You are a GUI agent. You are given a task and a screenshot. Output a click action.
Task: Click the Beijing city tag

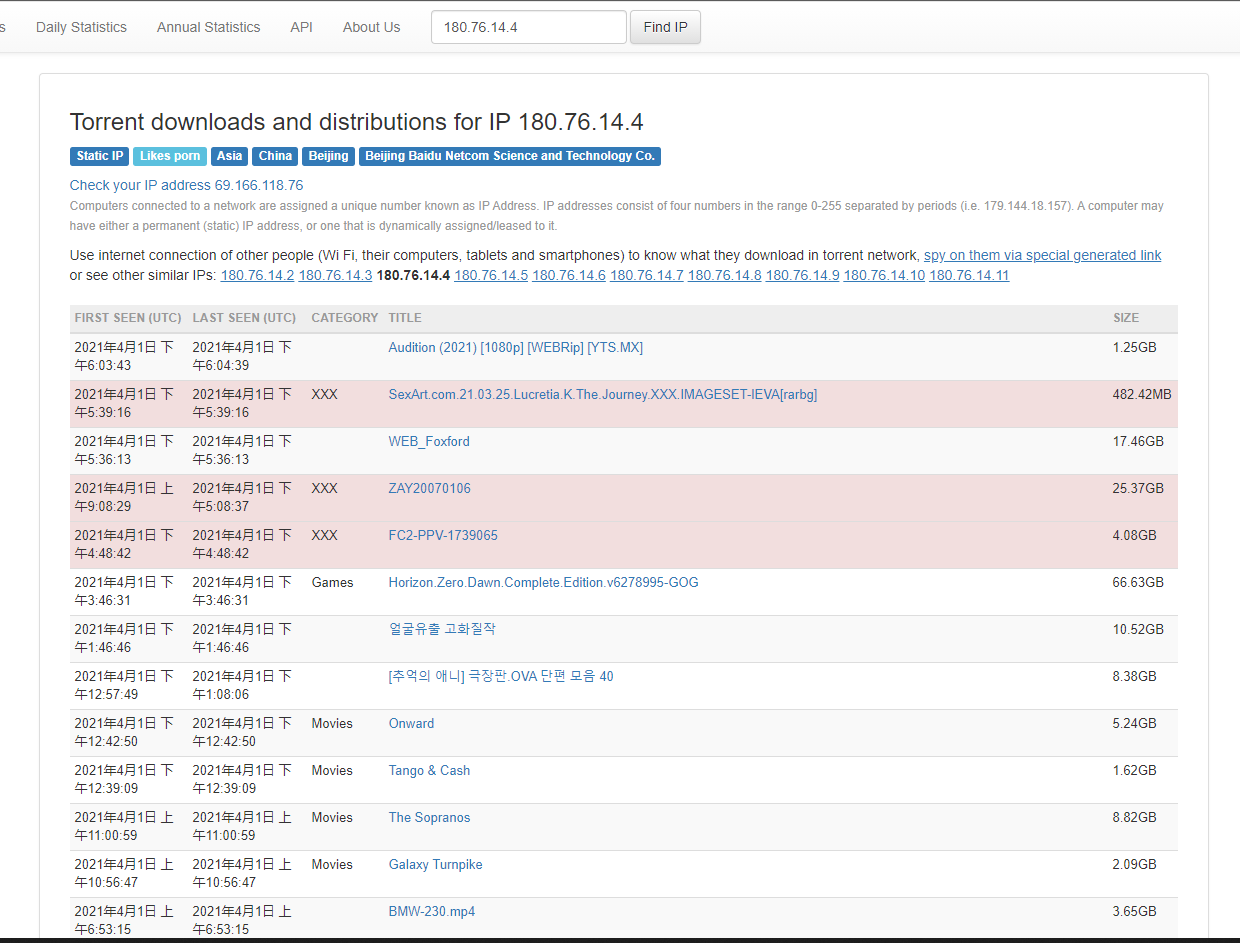tap(328, 156)
